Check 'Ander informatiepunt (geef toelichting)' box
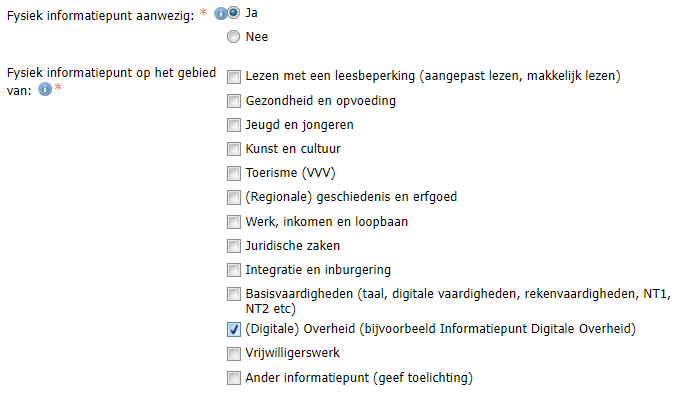This screenshot has width=685, height=395. pos(234,378)
